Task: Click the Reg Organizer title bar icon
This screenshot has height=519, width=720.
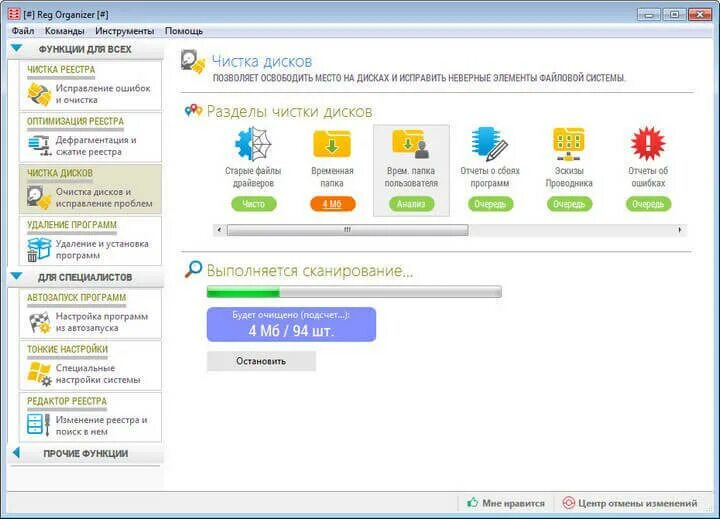Action: [14, 14]
